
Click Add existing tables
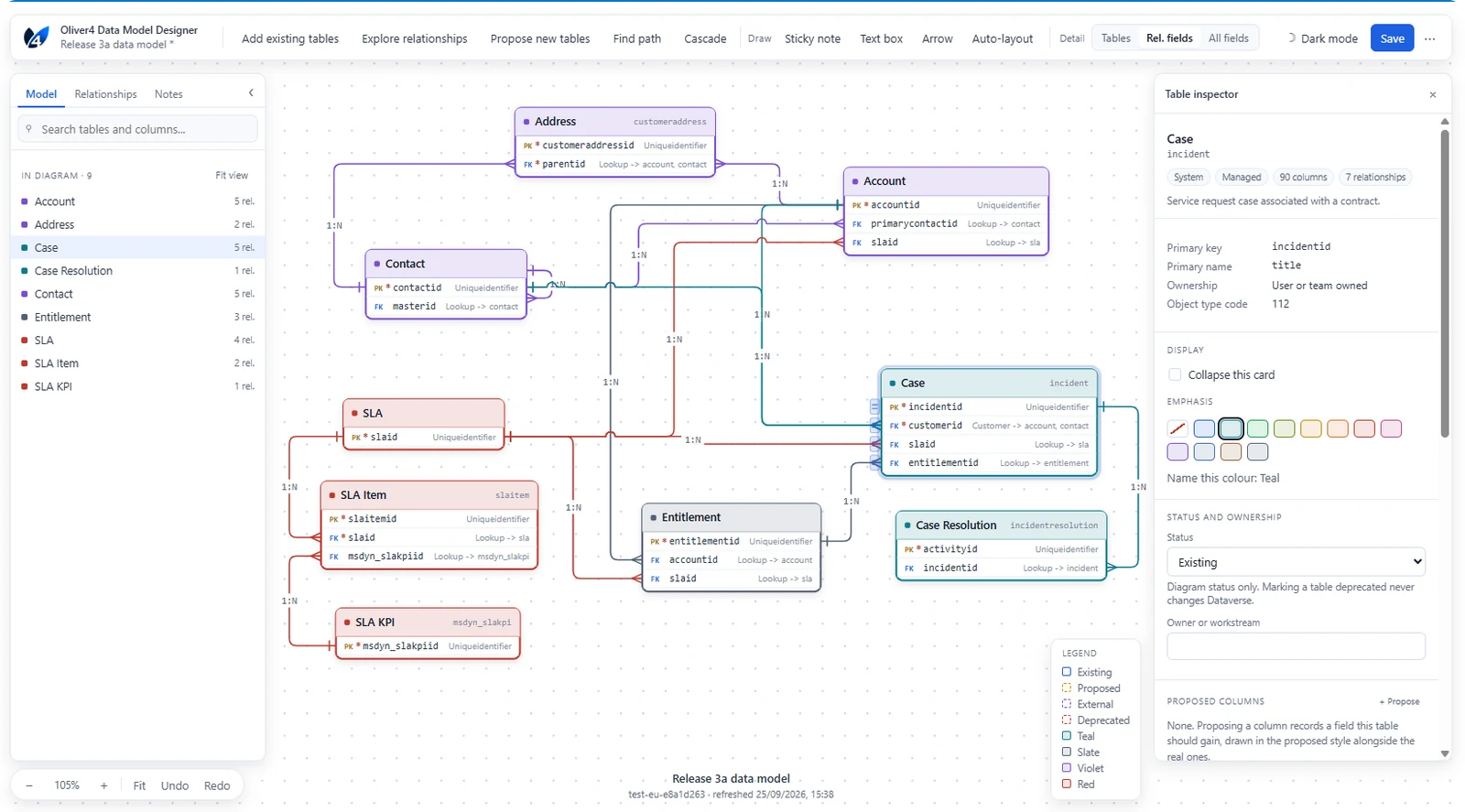click(x=290, y=38)
